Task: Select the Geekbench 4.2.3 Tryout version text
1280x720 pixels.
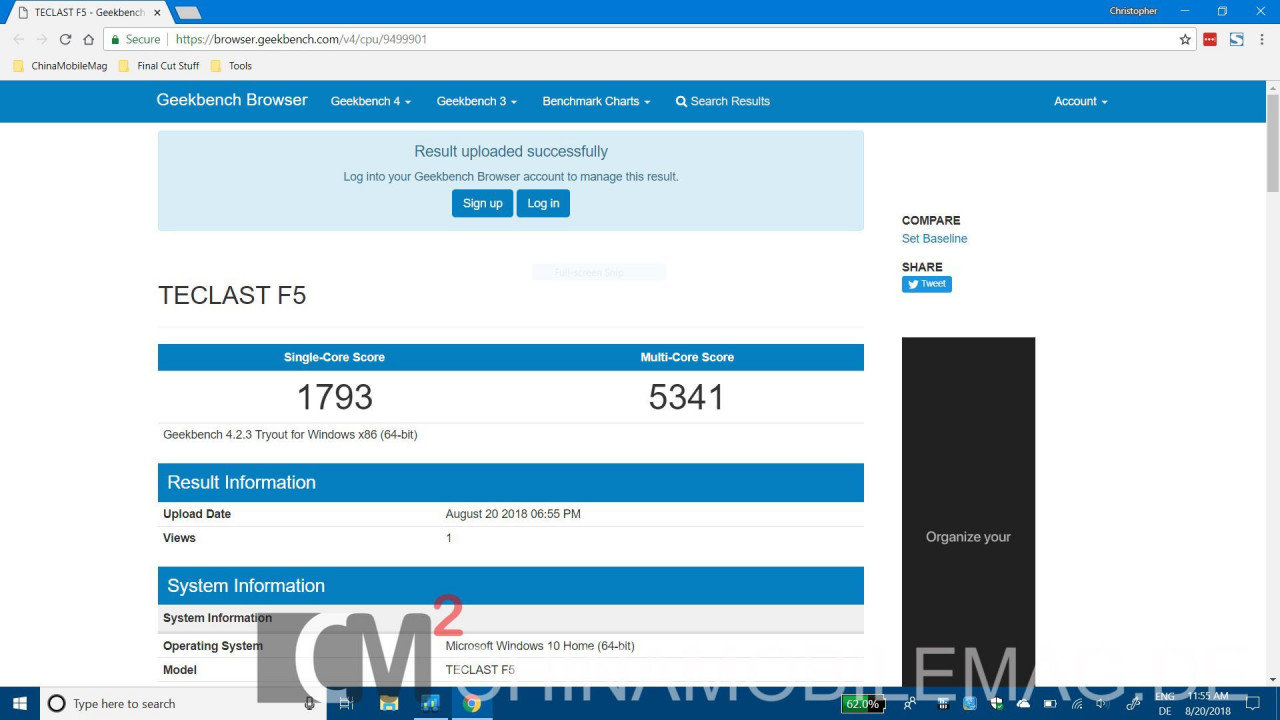Action: 290,435
